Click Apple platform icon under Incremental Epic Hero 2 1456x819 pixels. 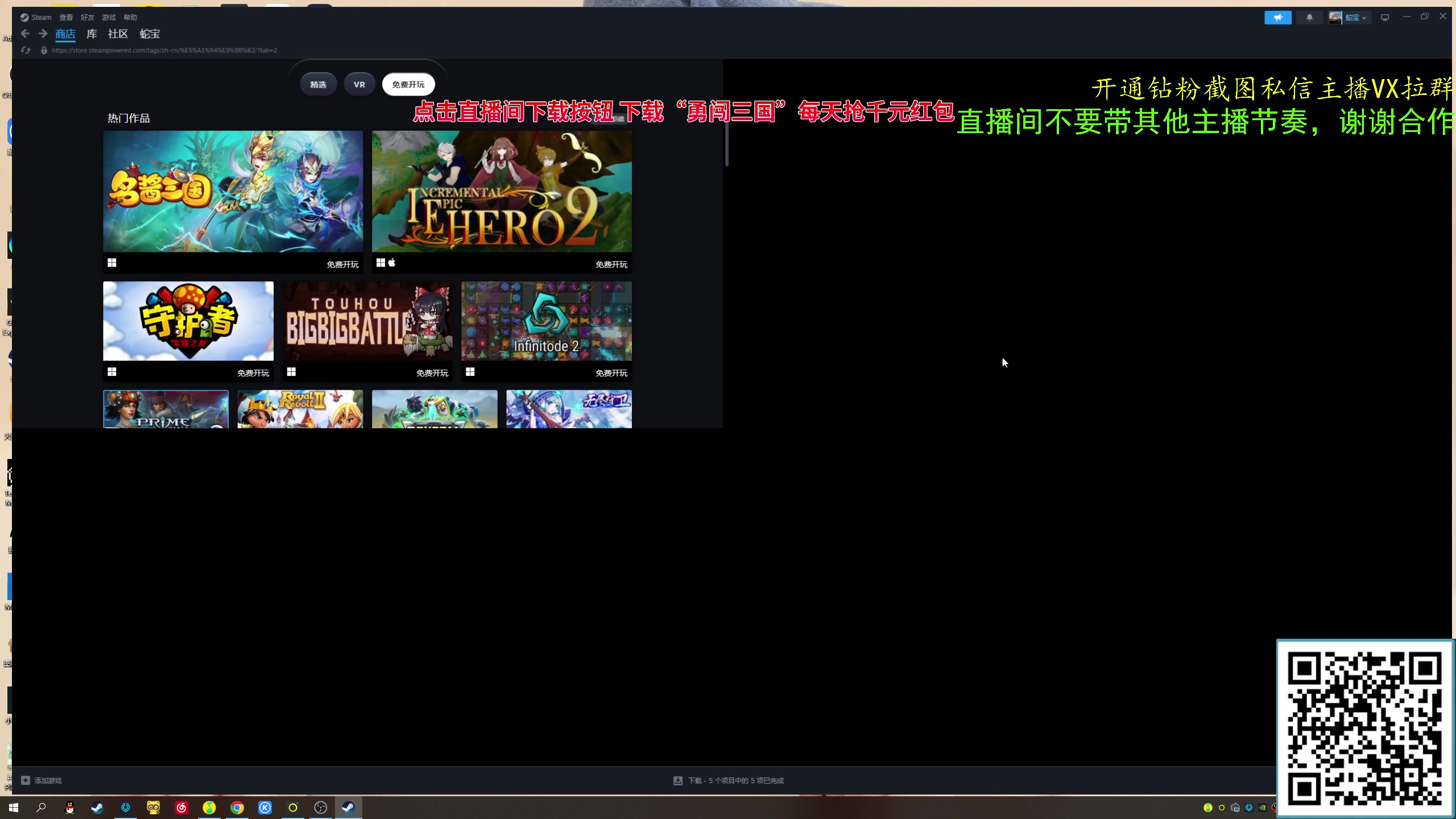(392, 263)
